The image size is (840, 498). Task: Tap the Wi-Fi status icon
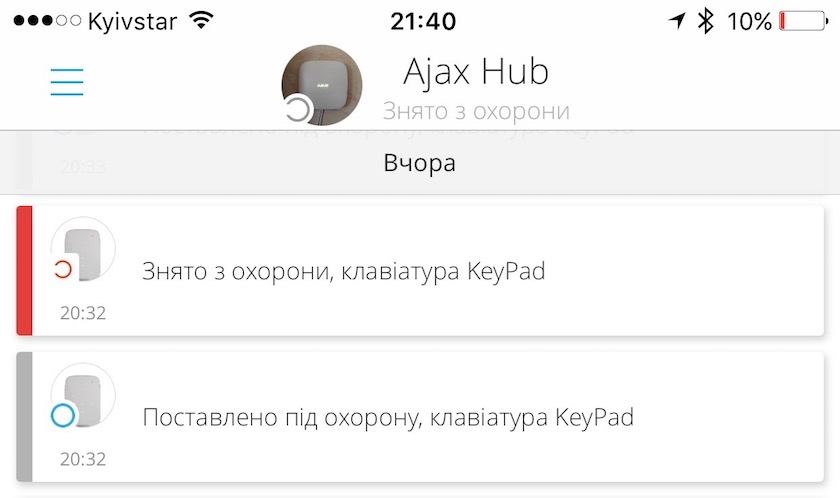coord(201,20)
